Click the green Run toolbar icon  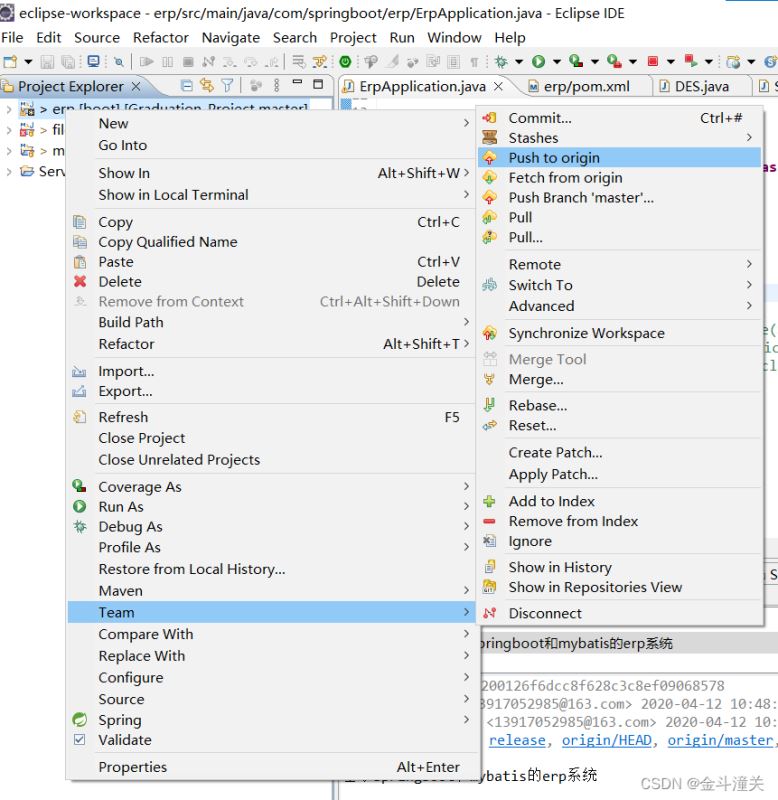tap(538, 62)
